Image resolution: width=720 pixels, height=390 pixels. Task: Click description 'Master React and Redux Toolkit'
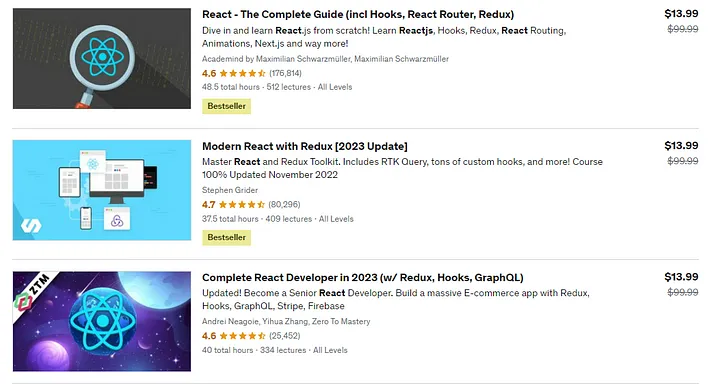coord(270,162)
